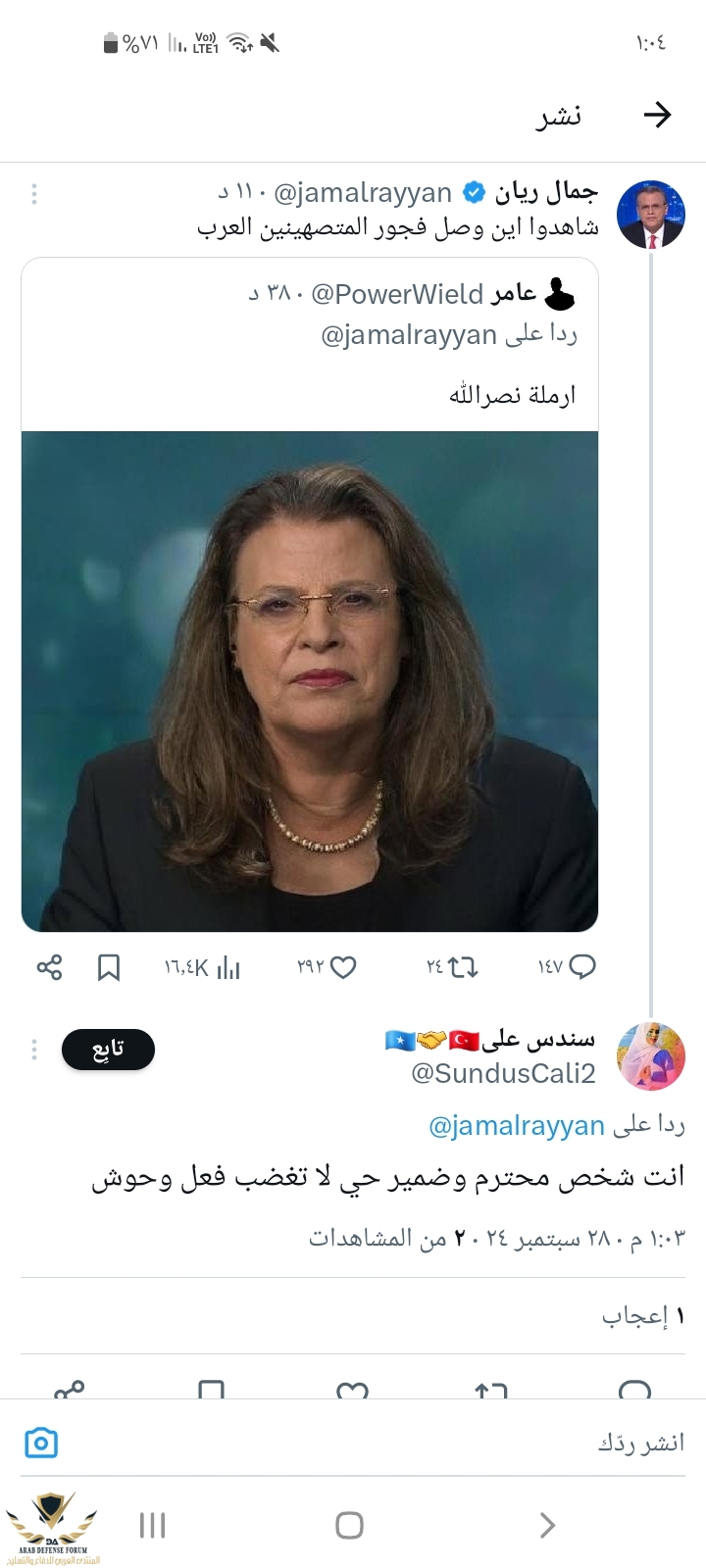
Task: Open Android recent apps button
Action: tap(153, 1525)
